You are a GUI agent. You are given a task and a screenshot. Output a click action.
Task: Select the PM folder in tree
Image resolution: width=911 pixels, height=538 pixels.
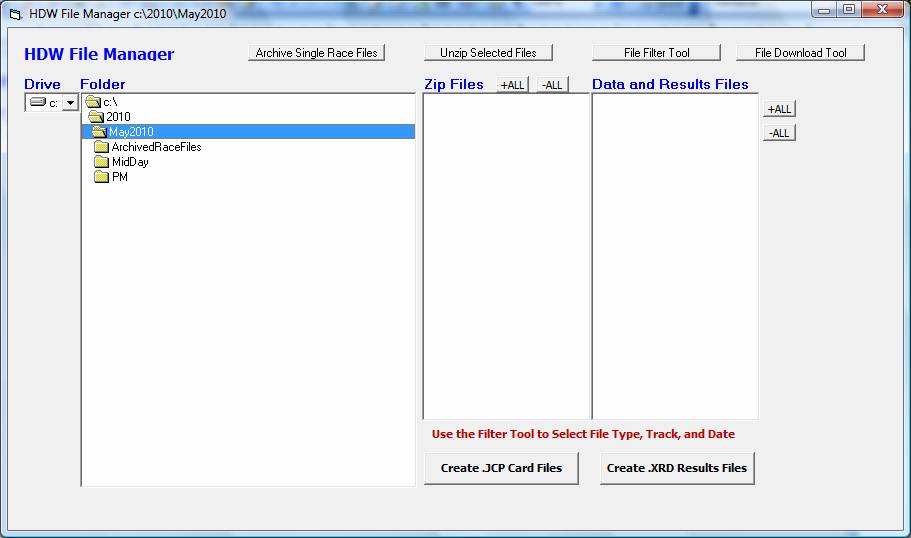[120, 177]
